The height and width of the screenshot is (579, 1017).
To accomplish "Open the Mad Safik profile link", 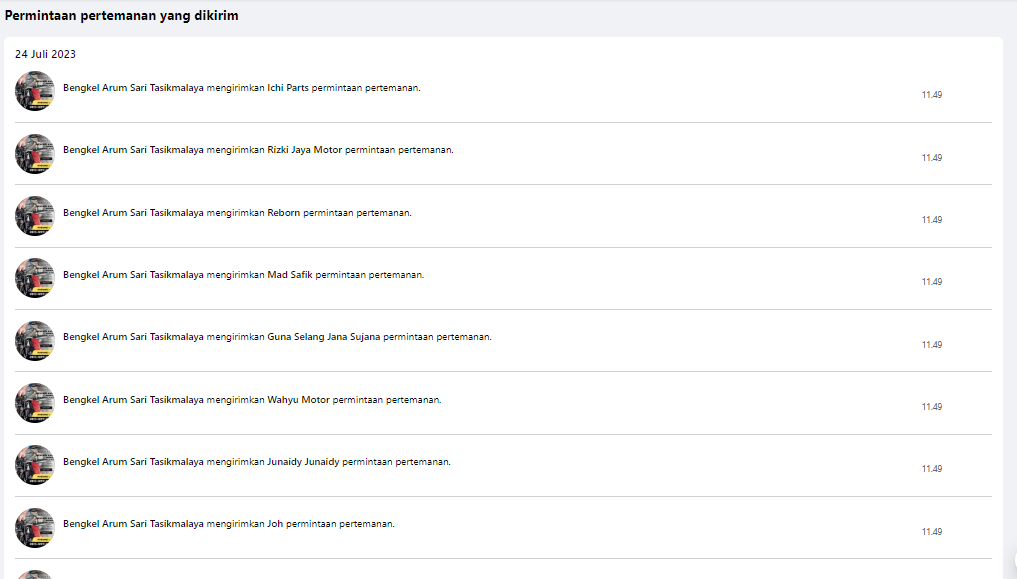I will 290,275.
